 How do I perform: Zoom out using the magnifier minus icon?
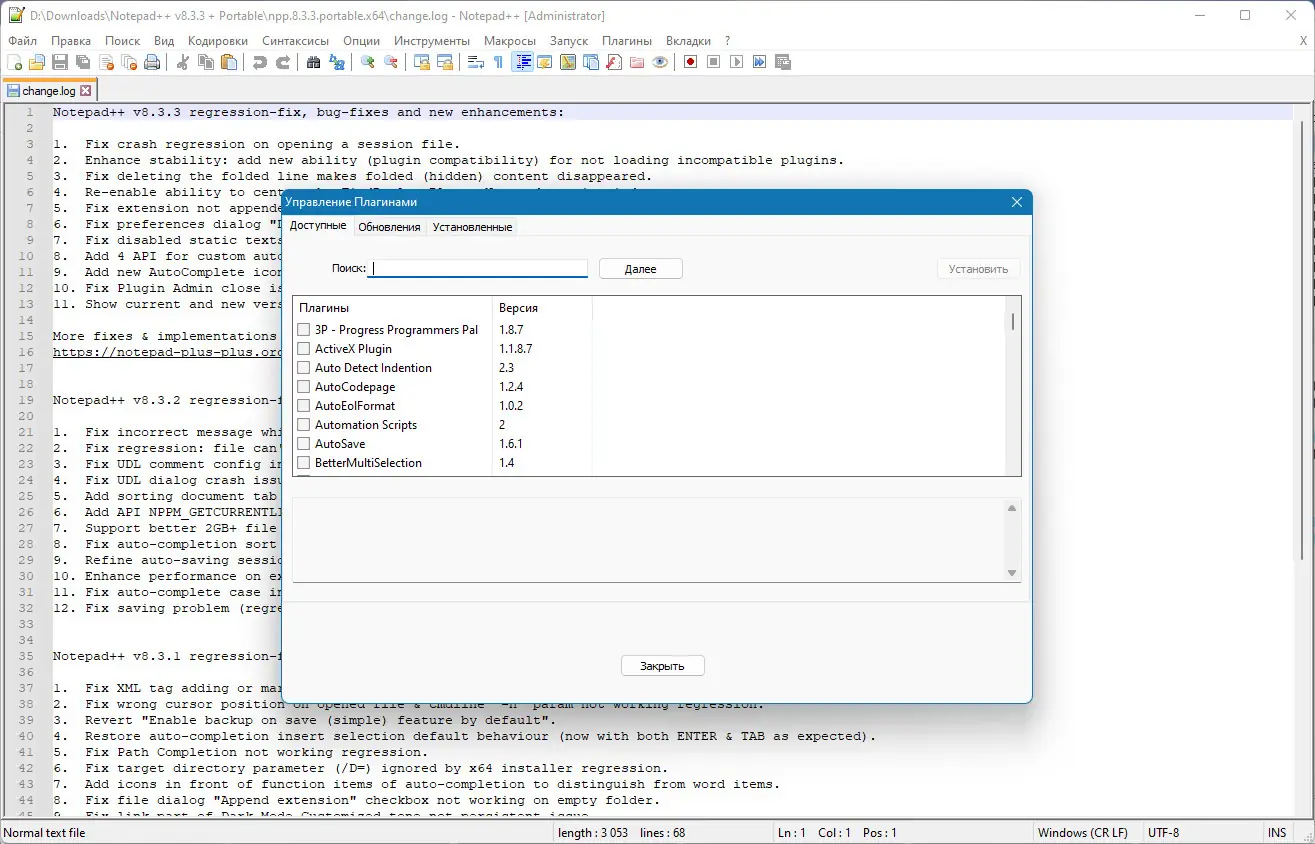tap(391, 62)
